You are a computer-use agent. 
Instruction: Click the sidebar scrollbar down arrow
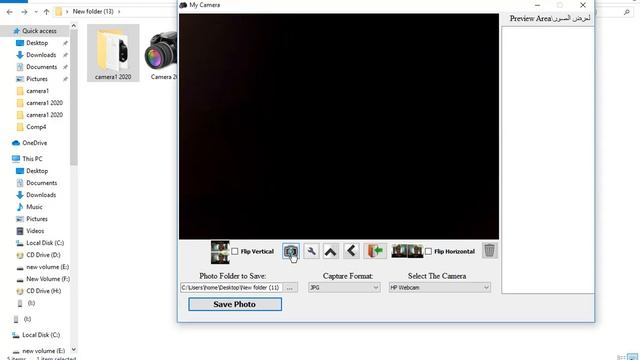pyautogui.click(x=73, y=349)
